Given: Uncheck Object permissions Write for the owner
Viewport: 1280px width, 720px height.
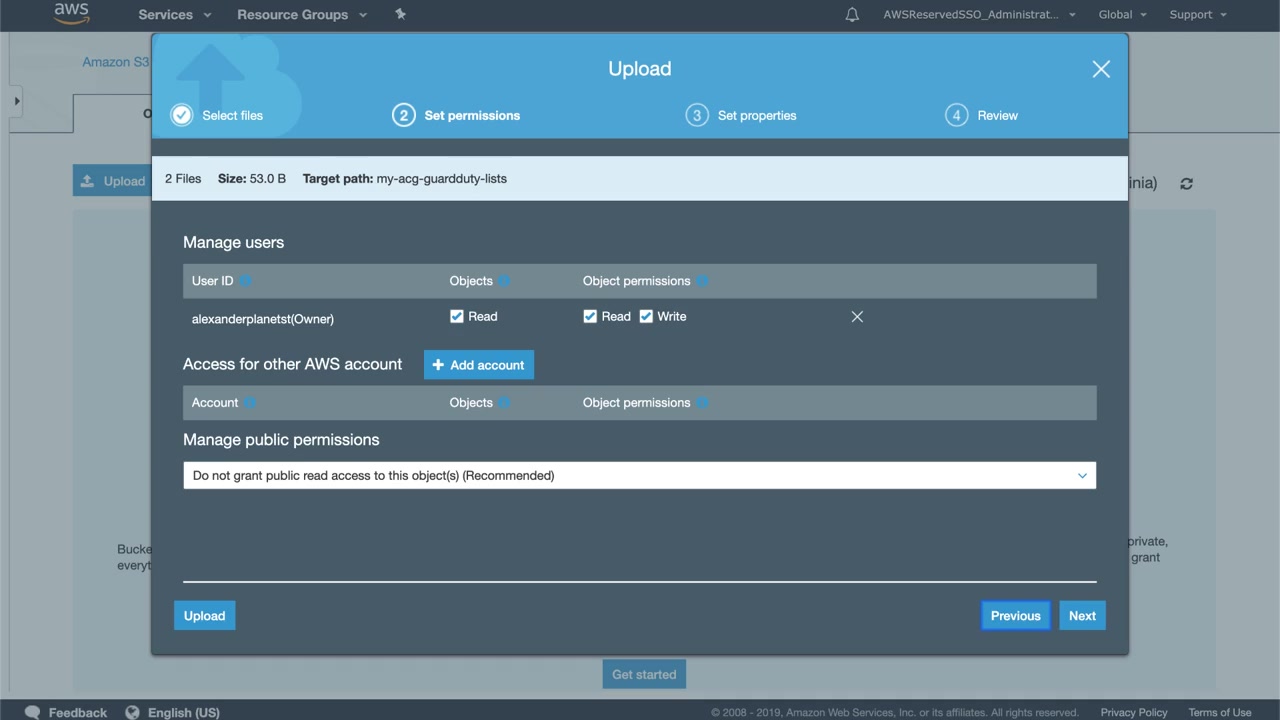Looking at the screenshot, I should (x=646, y=317).
